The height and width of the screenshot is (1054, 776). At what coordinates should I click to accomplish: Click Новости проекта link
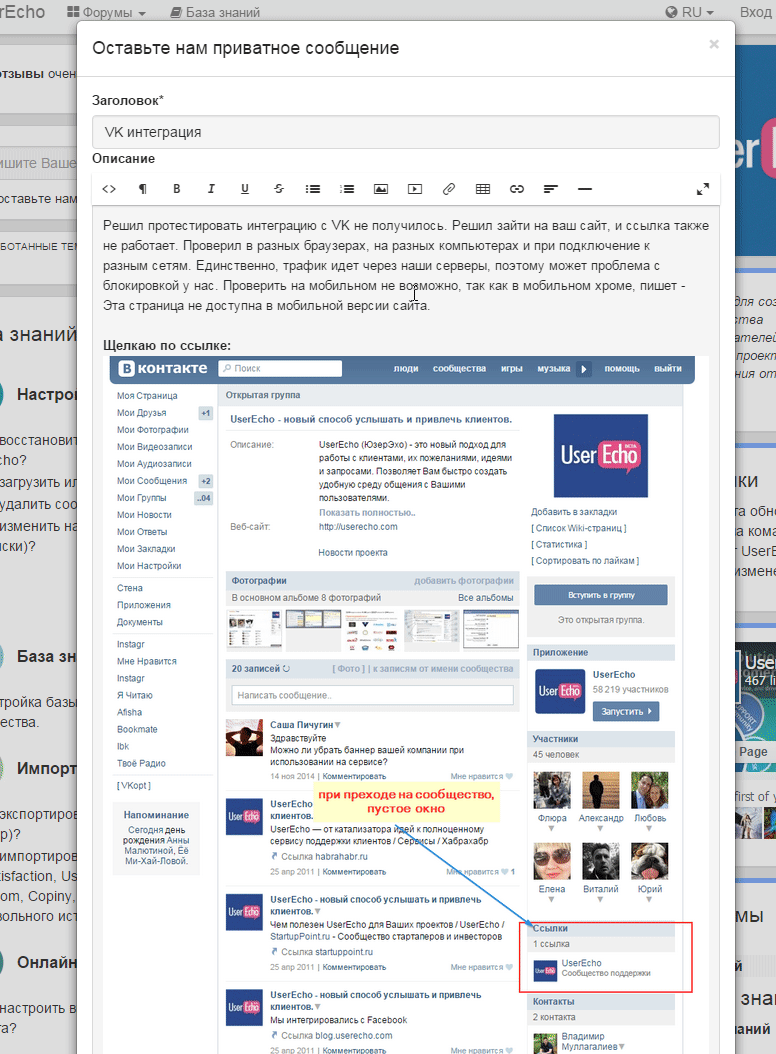point(353,553)
